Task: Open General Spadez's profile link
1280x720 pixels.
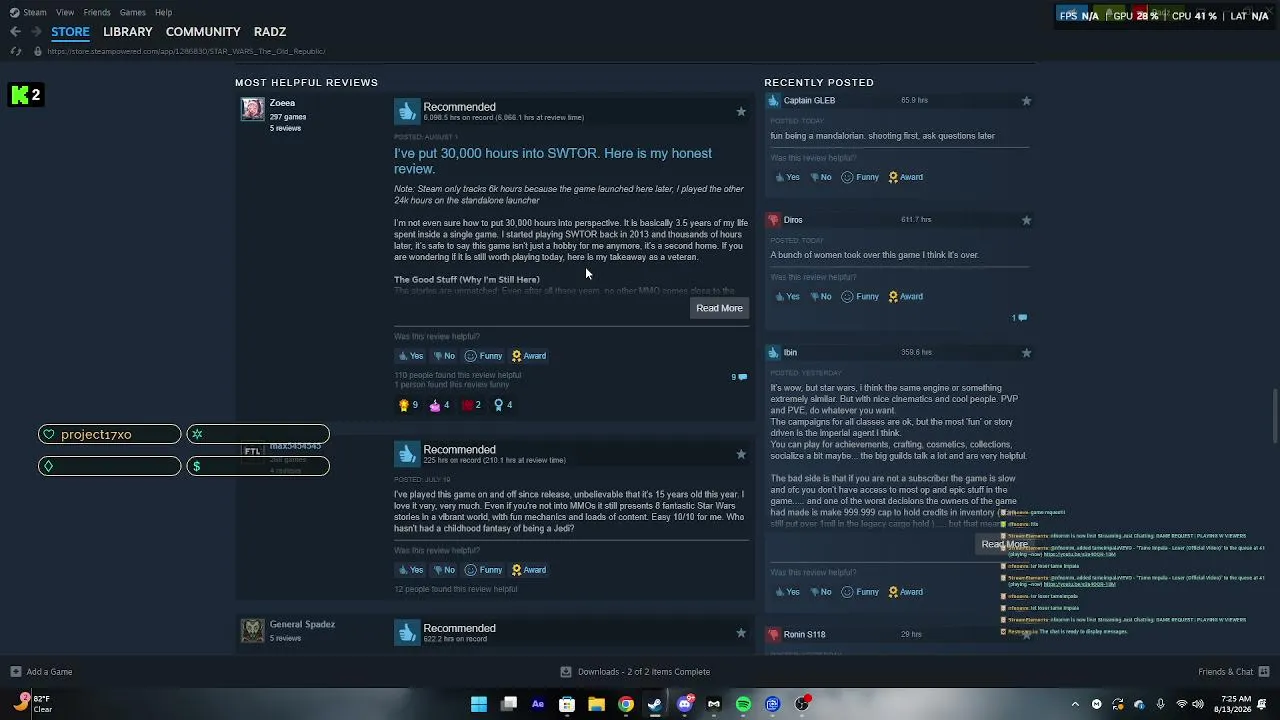Action: coord(302,624)
